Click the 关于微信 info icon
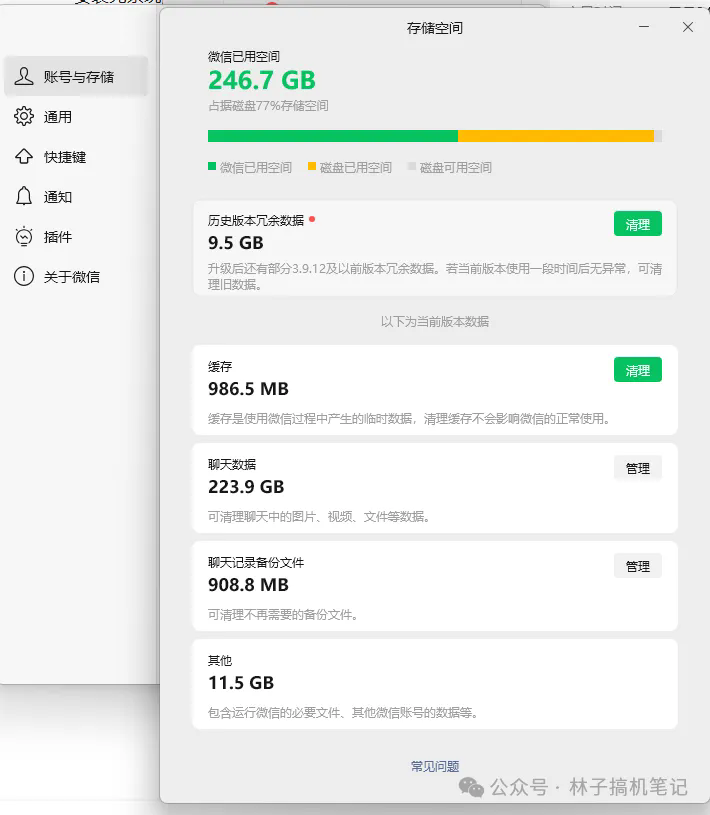Viewport: 710px width, 815px height. coord(24,277)
